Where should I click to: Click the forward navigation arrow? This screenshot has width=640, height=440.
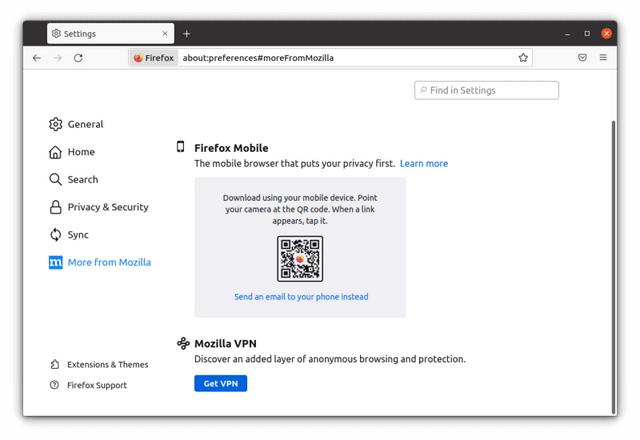coord(58,58)
